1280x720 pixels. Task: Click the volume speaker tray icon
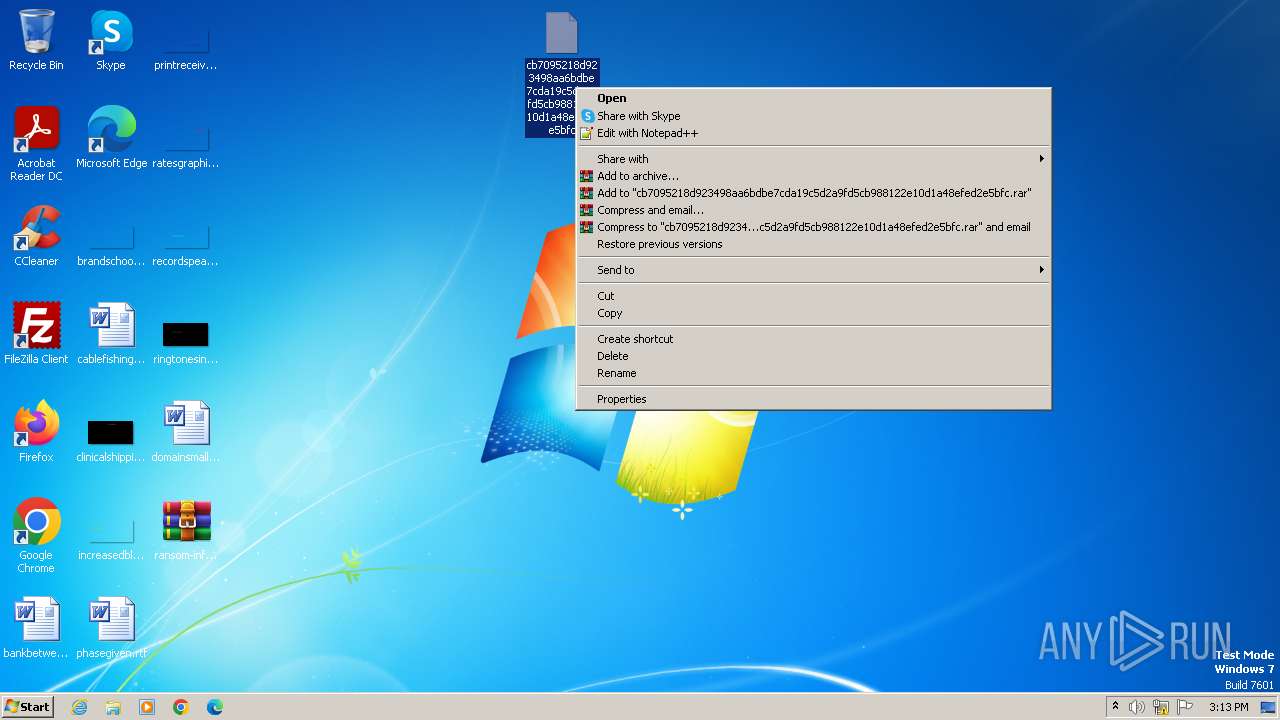point(1137,707)
